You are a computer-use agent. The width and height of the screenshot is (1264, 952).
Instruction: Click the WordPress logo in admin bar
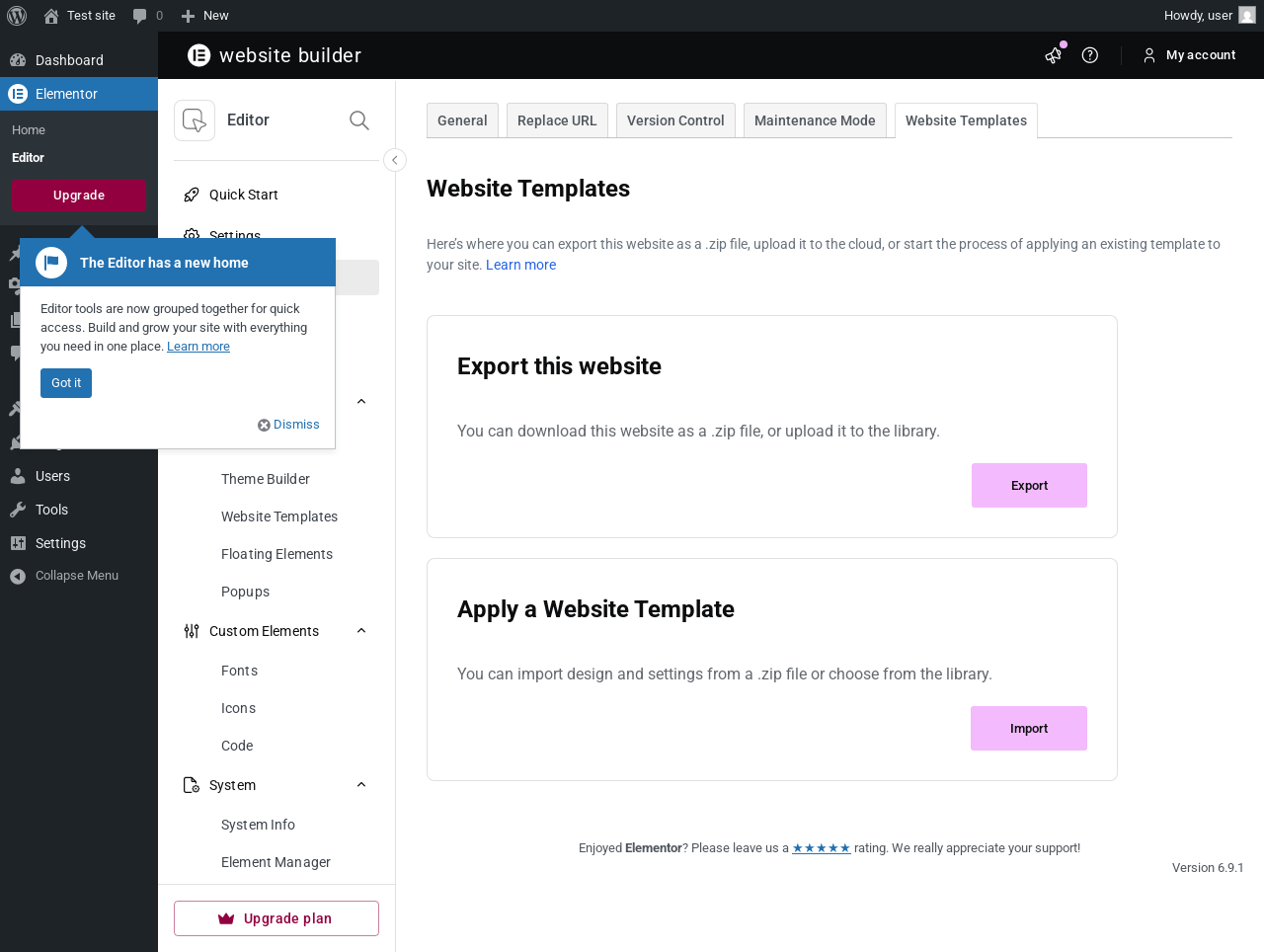pyautogui.click(x=17, y=16)
